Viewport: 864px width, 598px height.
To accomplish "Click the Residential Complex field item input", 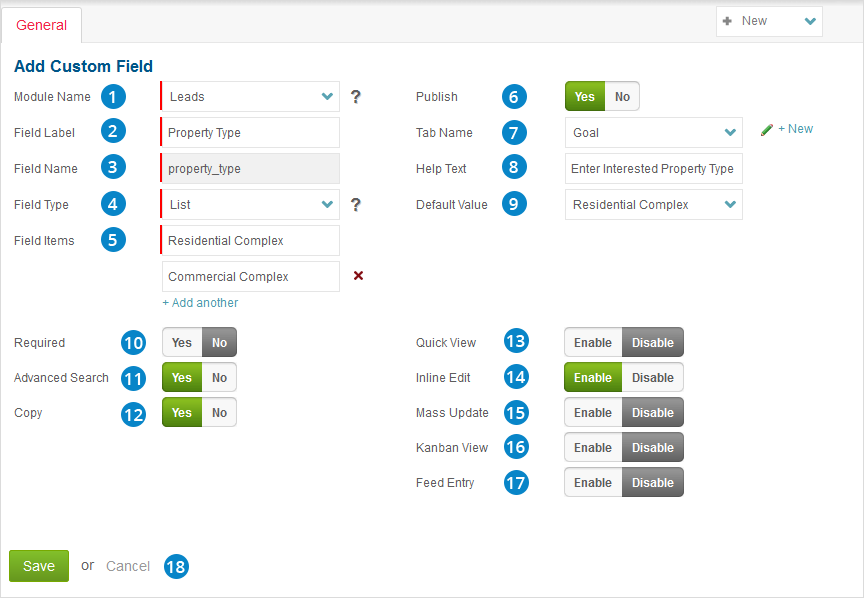I will click(250, 240).
